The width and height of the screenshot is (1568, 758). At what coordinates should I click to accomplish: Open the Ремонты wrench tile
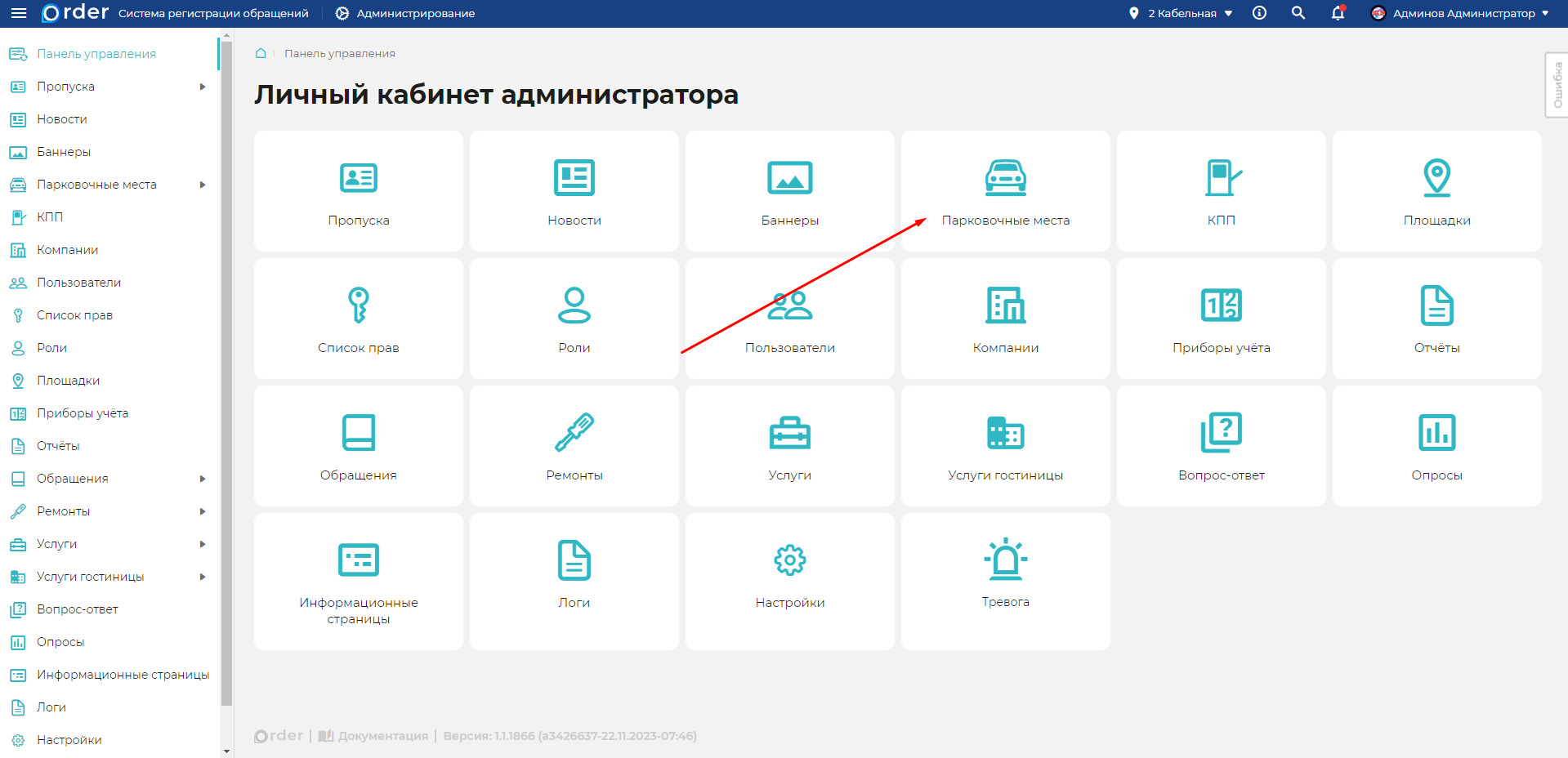[574, 445]
